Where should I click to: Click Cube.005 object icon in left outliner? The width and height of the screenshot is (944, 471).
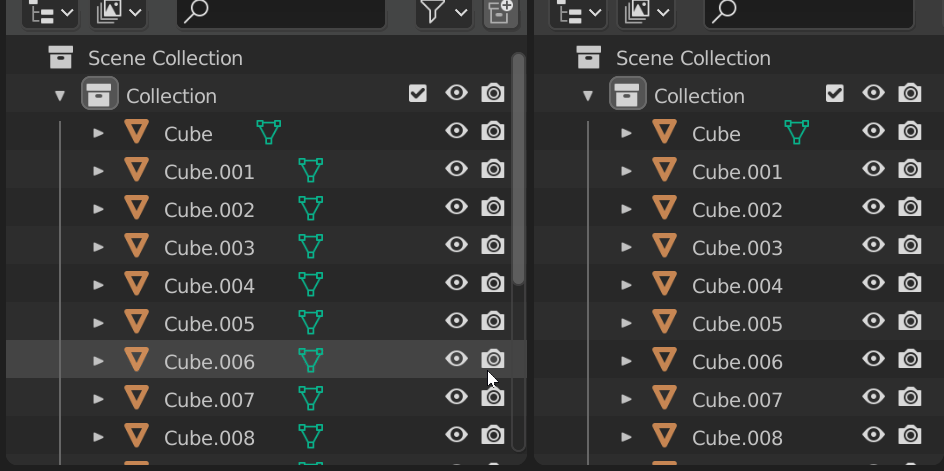click(x=137, y=321)
